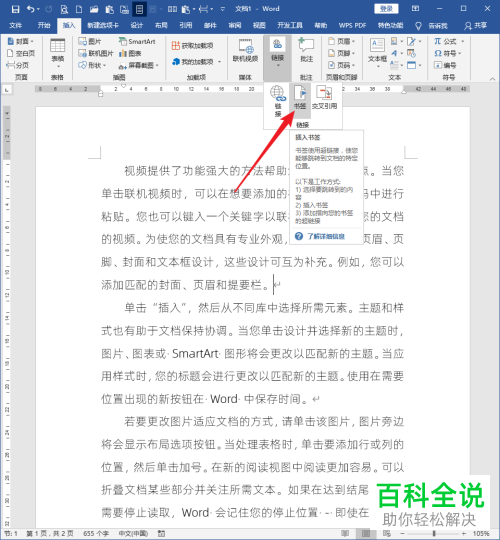The width and height of the screenshot is (500, 540).
Task: Open the undo history dropdown arrow
Action: coord(38,9)
